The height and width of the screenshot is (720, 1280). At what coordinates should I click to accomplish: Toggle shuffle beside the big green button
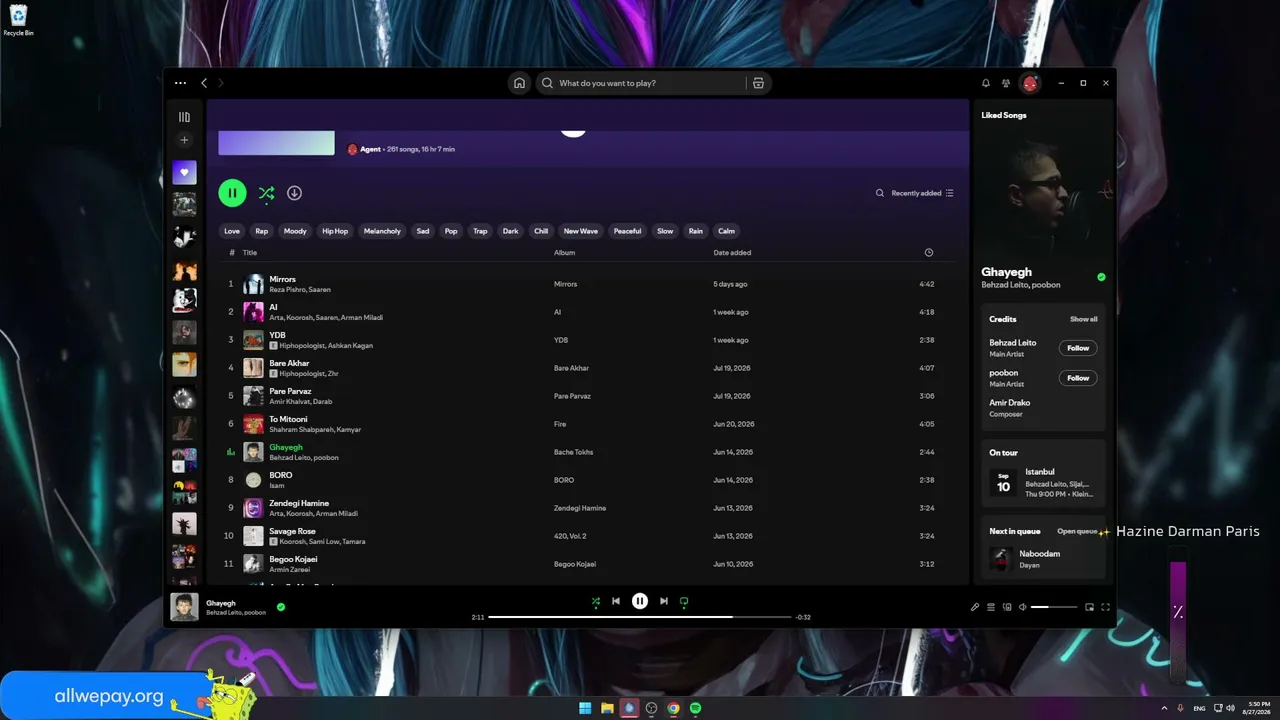point(266,193)
